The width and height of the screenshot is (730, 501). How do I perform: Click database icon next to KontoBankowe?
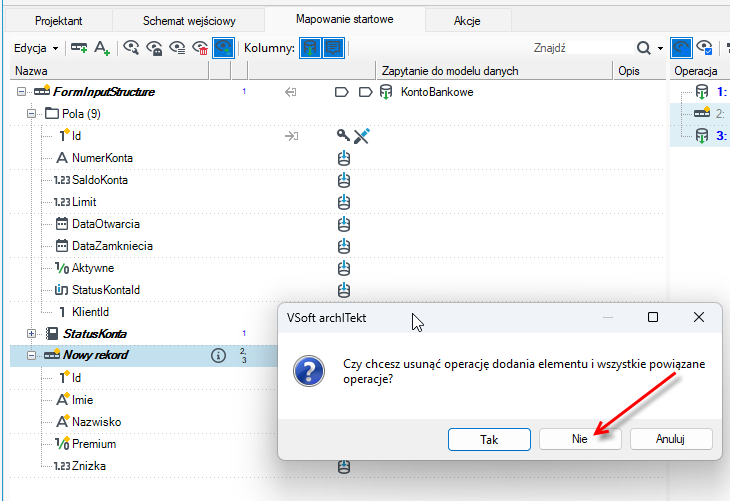[386, 92]
